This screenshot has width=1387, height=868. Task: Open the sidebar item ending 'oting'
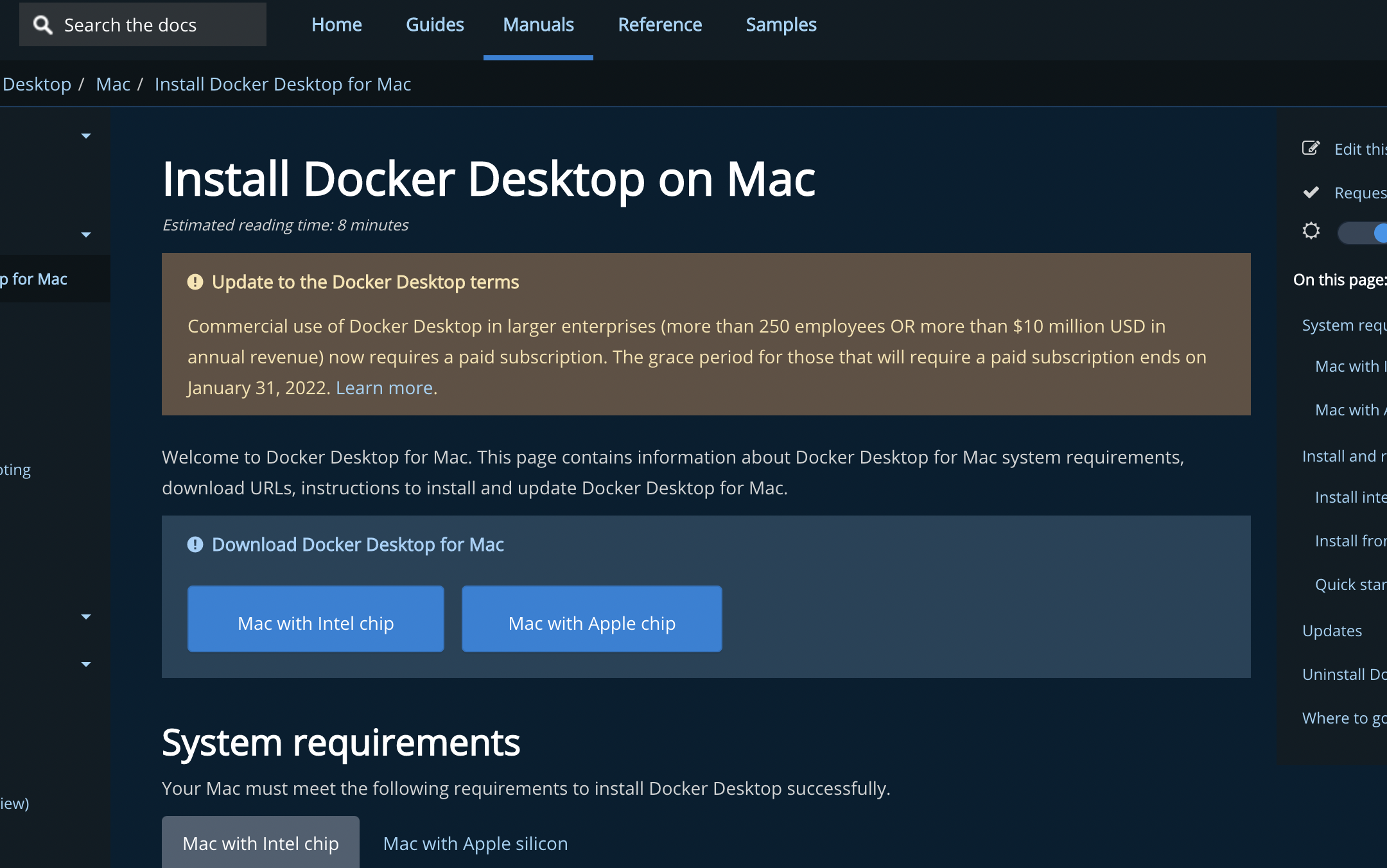15,470
